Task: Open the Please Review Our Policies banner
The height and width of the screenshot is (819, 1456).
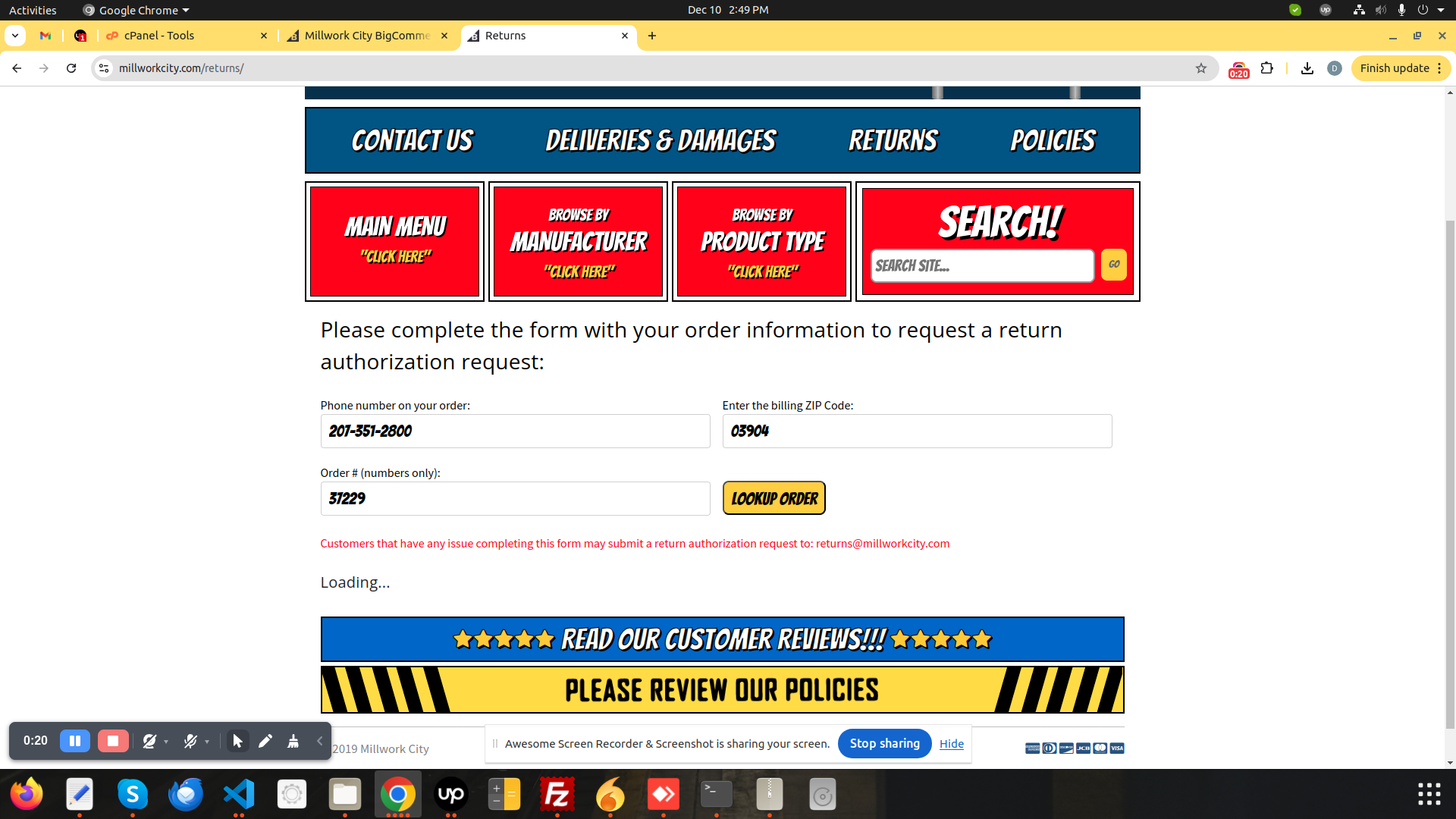Action: click(x=722, y=690)
